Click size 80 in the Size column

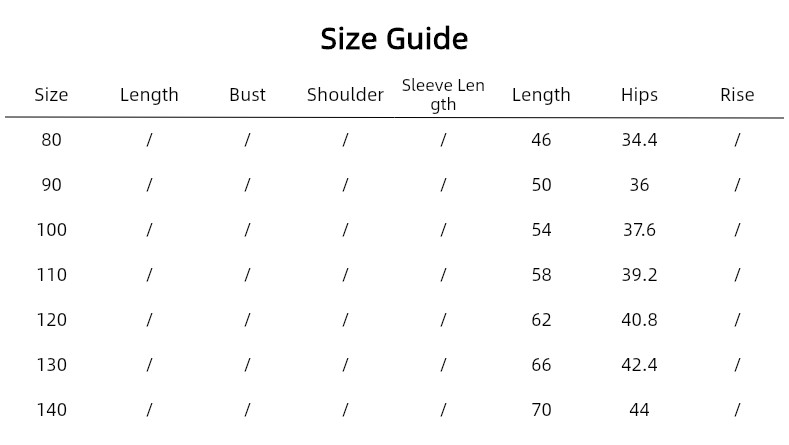click(x=51, y=140)
